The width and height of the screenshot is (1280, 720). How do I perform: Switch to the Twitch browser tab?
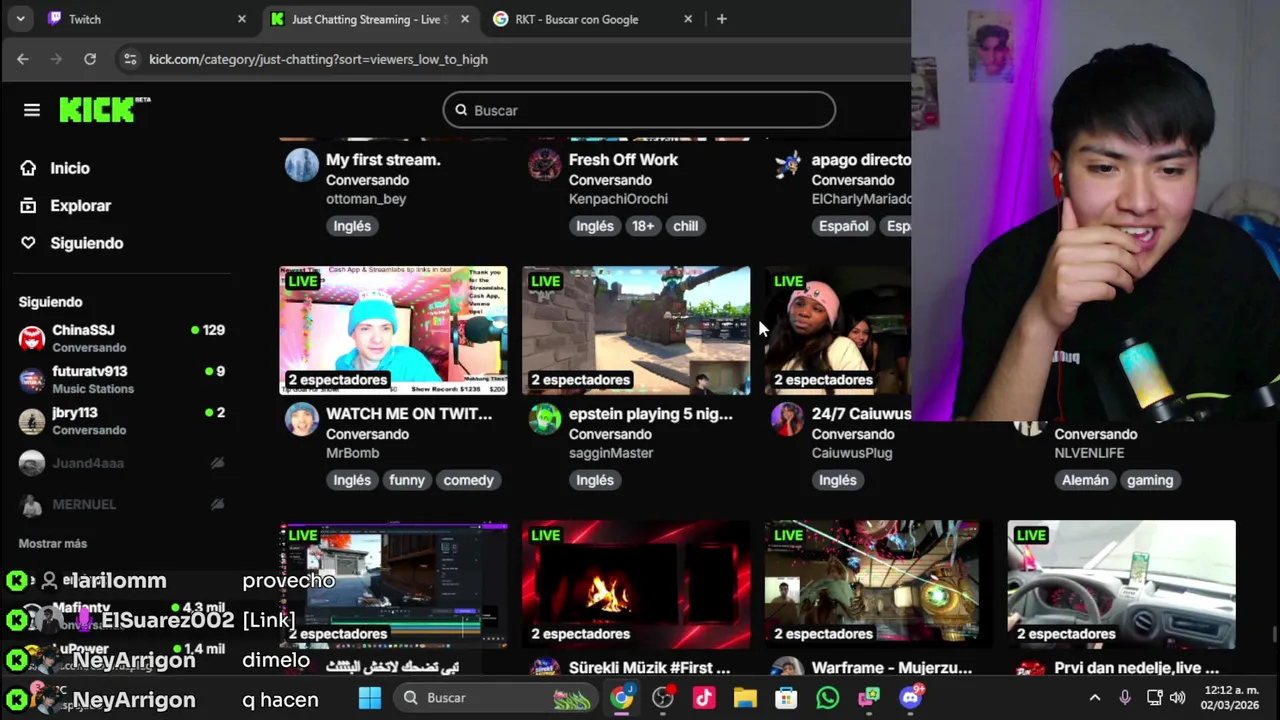tap(145, 19)
